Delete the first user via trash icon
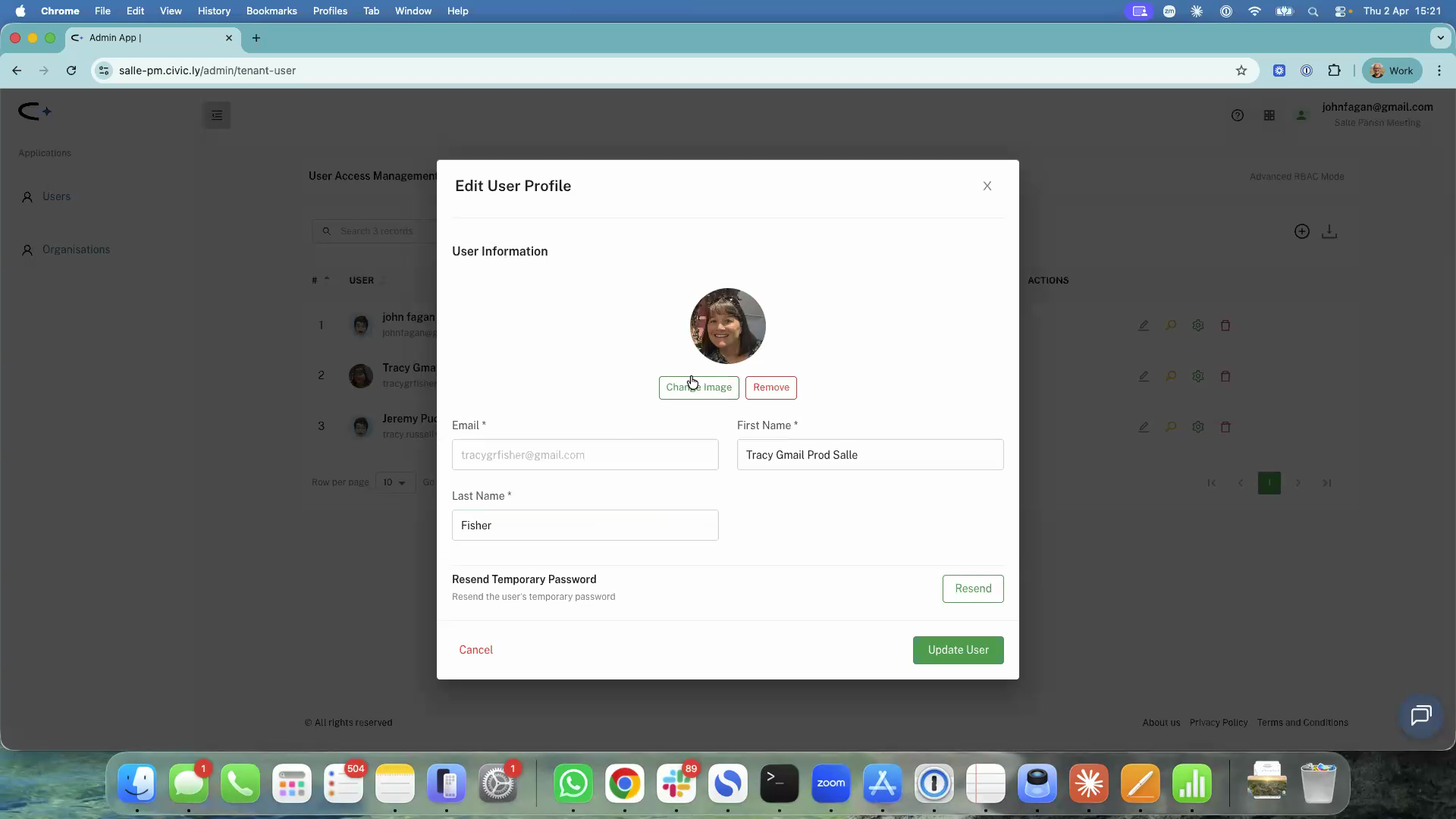 (x=1225, y=325)
